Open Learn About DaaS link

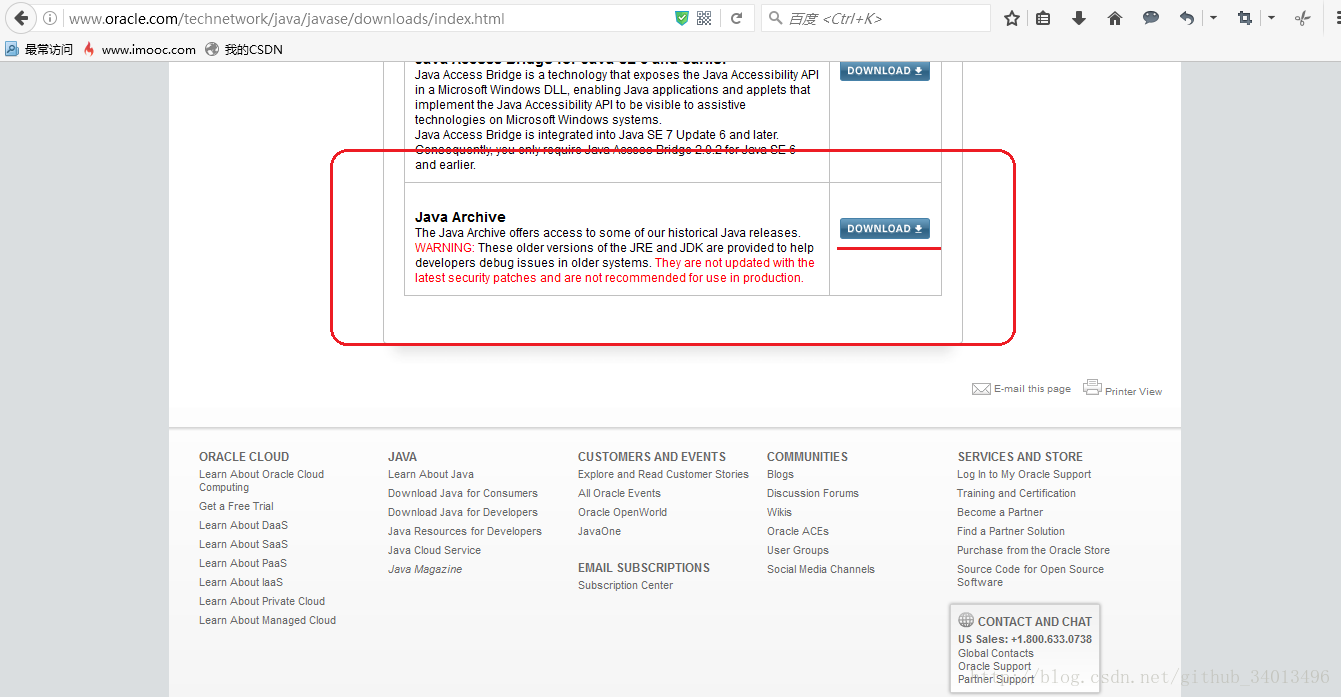coord(243,526)
